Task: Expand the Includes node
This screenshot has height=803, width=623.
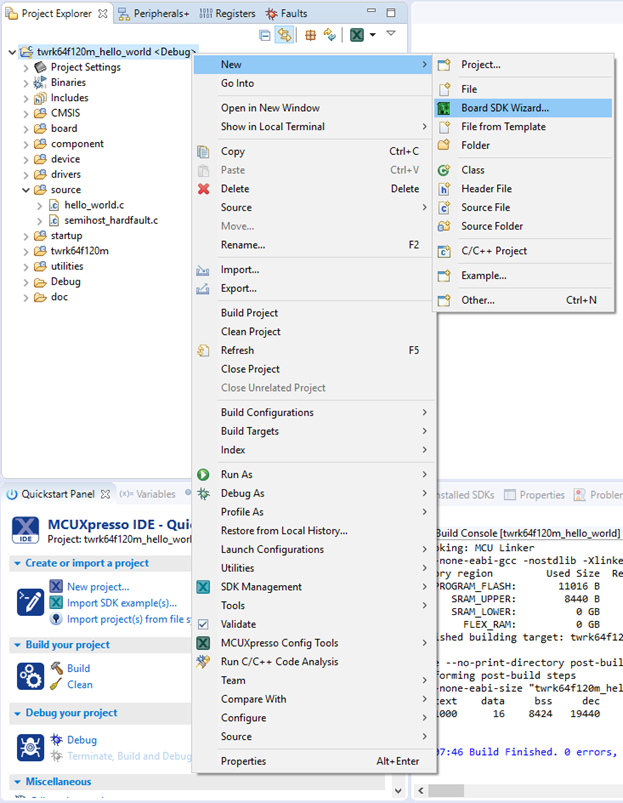Action: 26,98
